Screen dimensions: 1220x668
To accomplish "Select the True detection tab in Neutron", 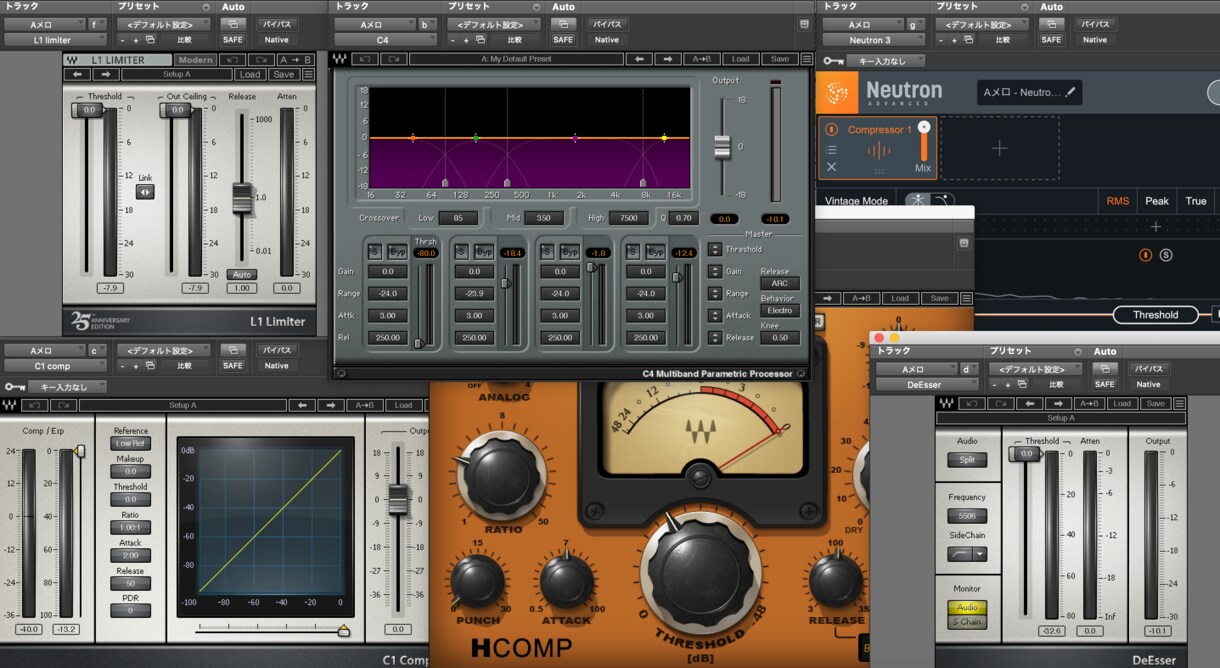I will (1196, 201).
